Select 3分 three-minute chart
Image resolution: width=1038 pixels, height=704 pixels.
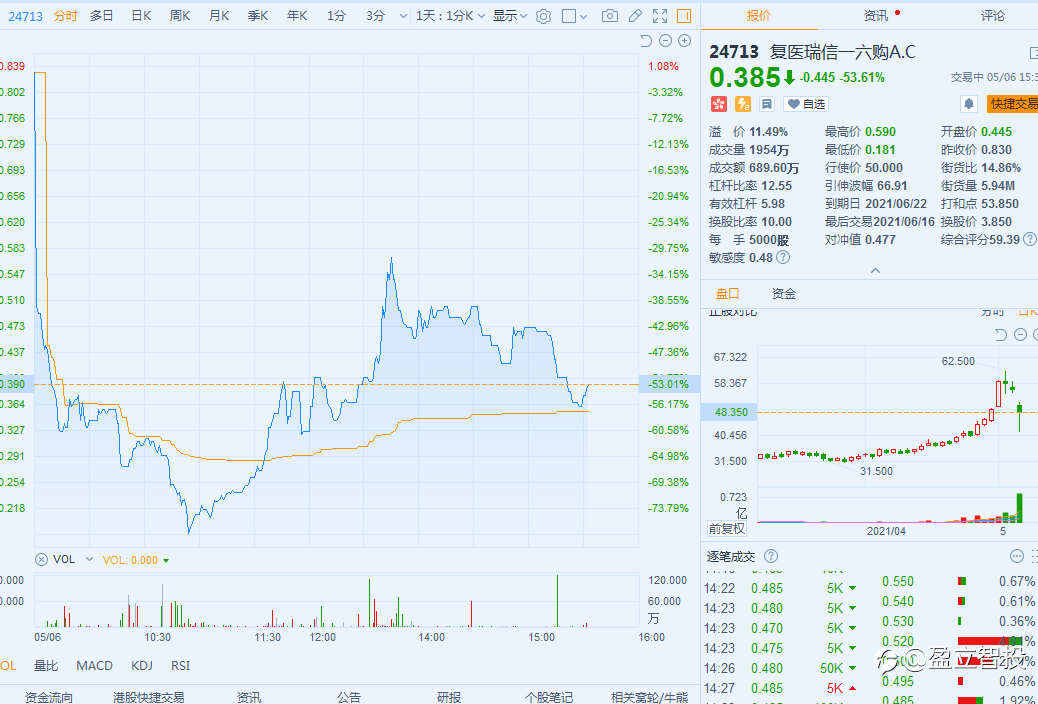(375, 16)
